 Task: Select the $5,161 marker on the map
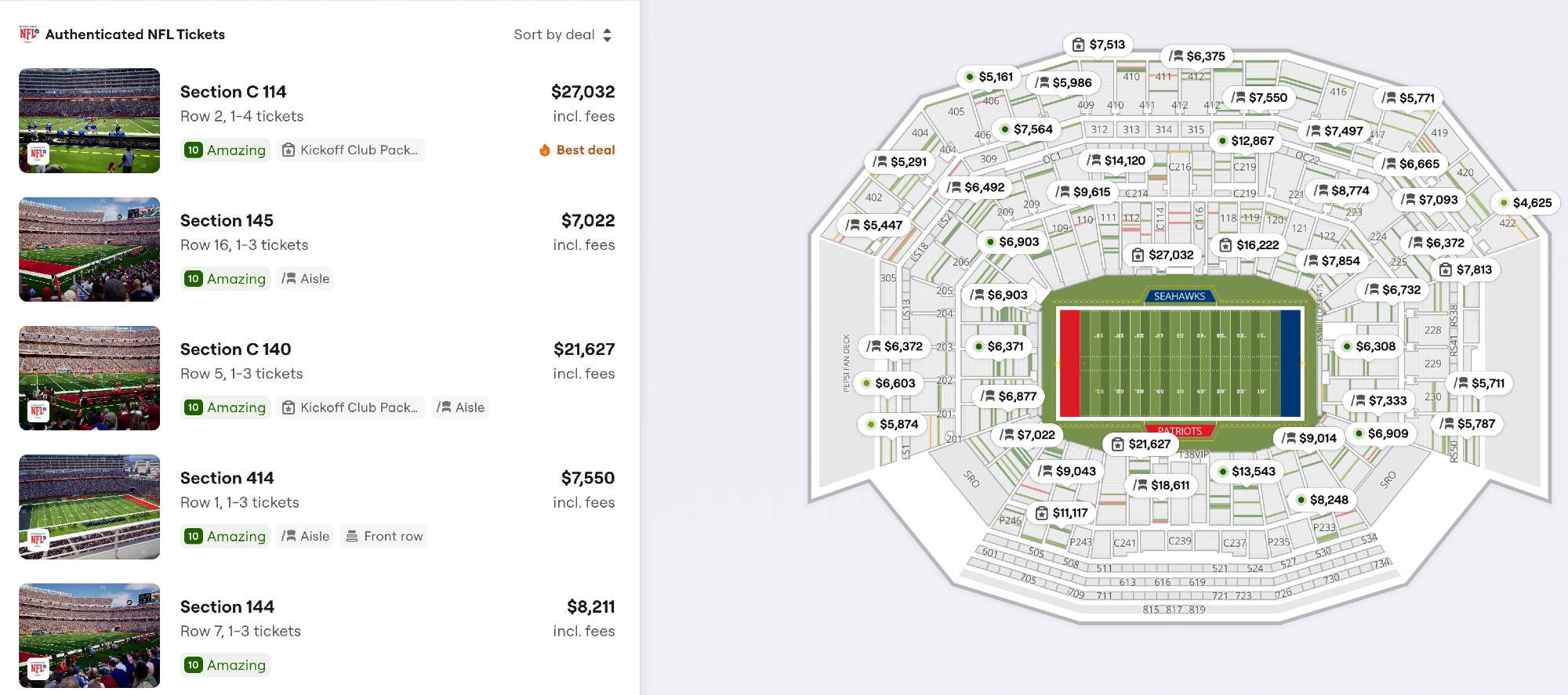(x=988, y=77)
